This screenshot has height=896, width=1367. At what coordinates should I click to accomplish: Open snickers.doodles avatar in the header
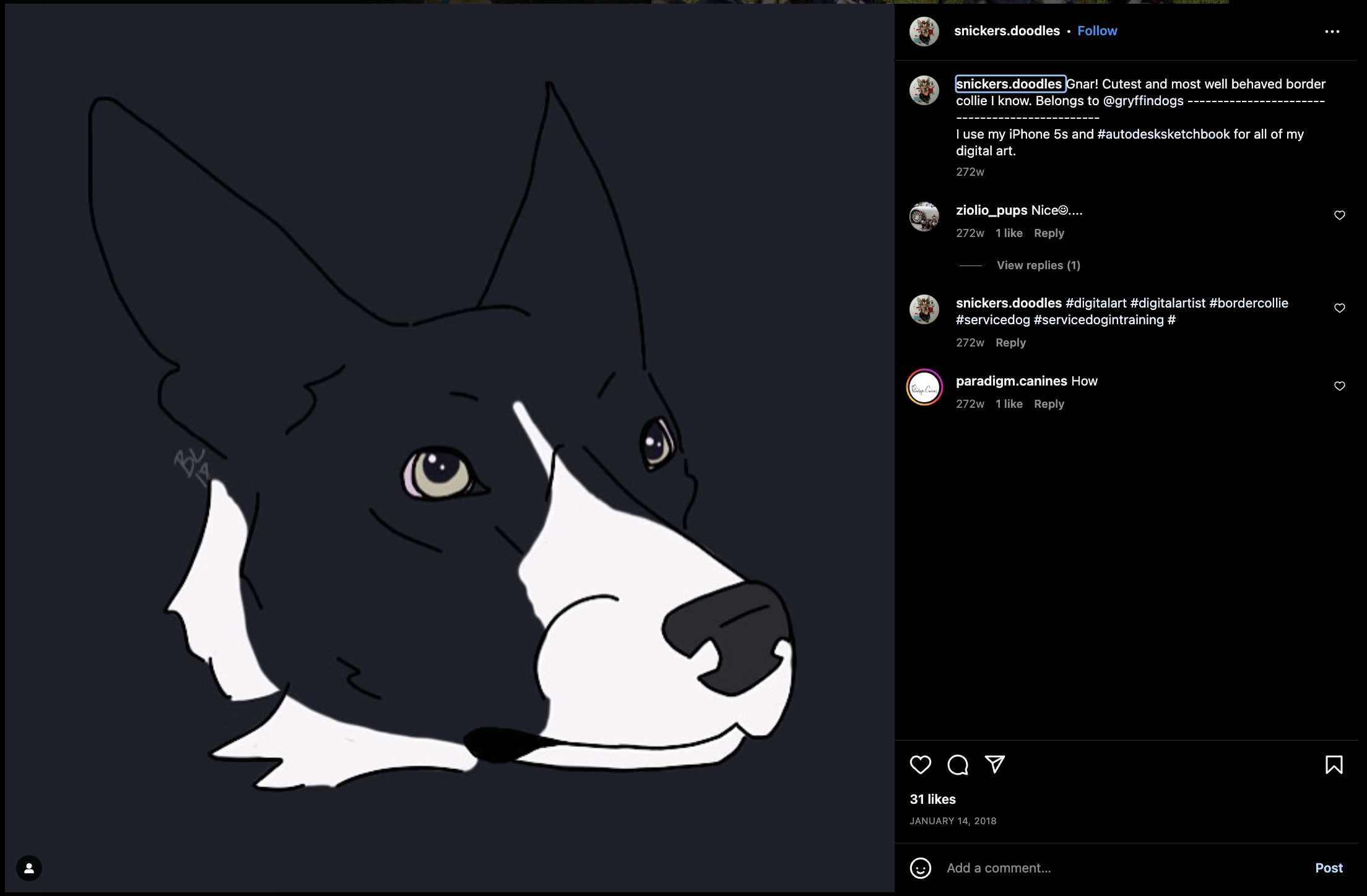[x=924, y=31]
